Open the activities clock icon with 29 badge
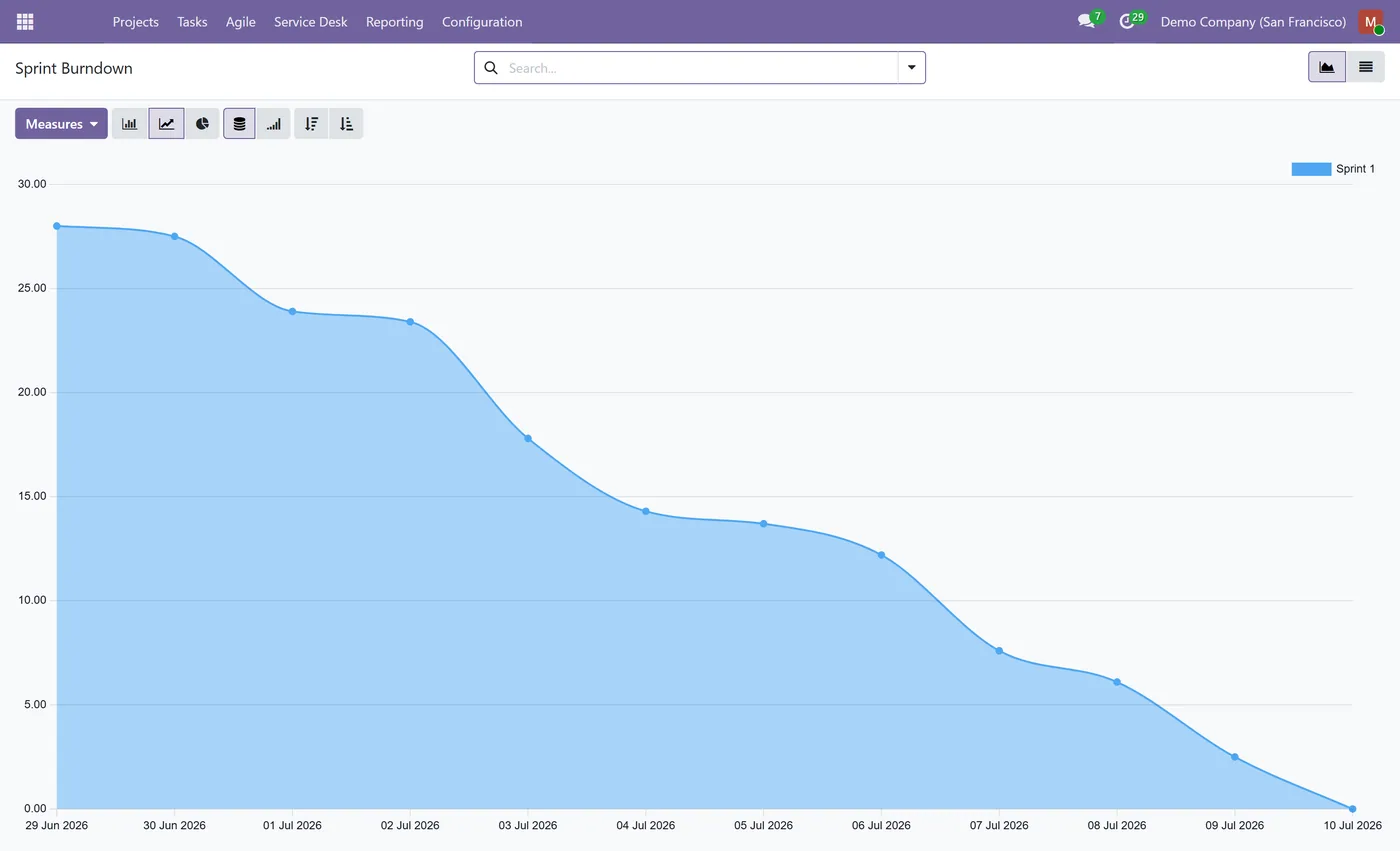Viewport: 1400px width, 851px height. point(1130,21)
